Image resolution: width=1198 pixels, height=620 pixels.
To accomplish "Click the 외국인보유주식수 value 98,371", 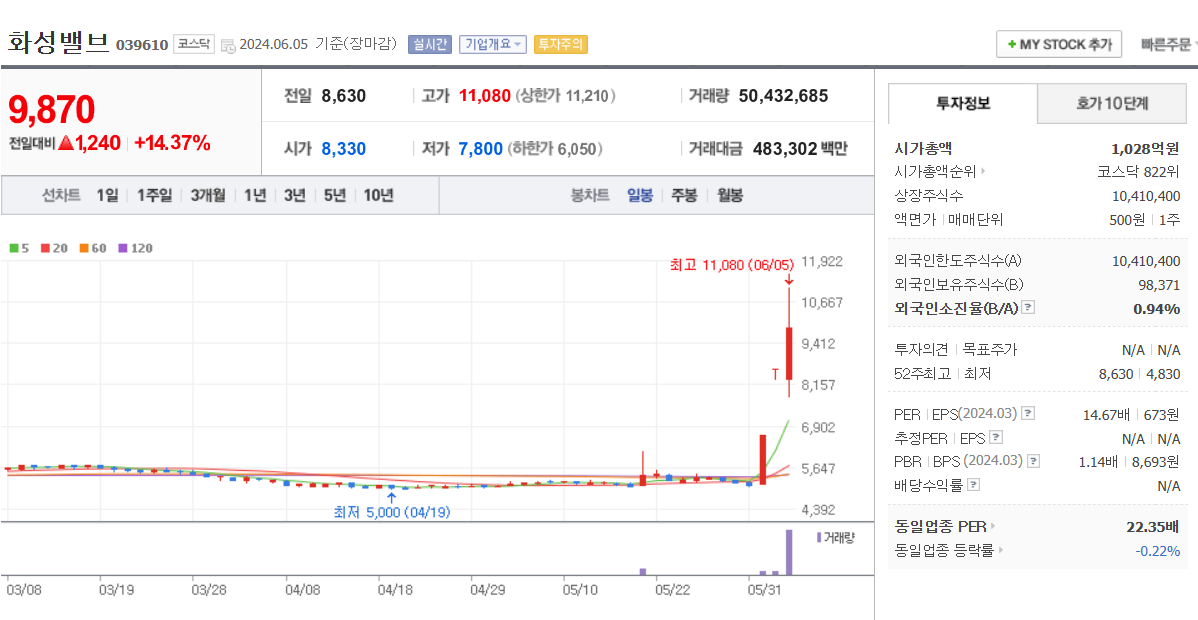I will tap(1160, 284).
